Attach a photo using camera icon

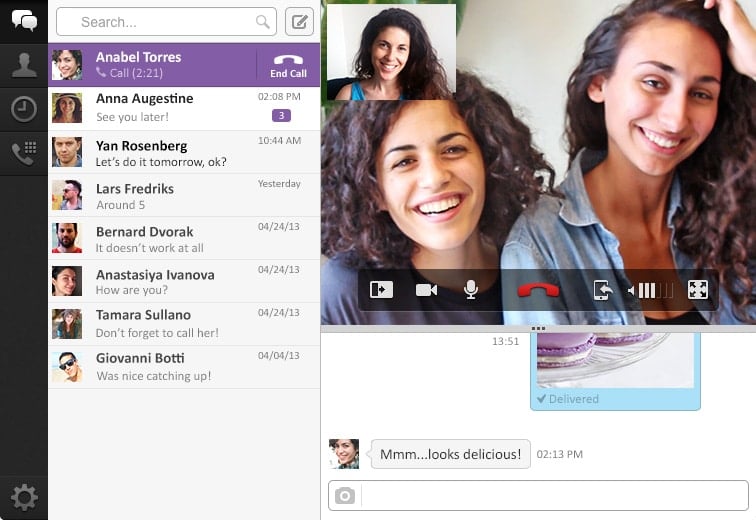(345, 496)
